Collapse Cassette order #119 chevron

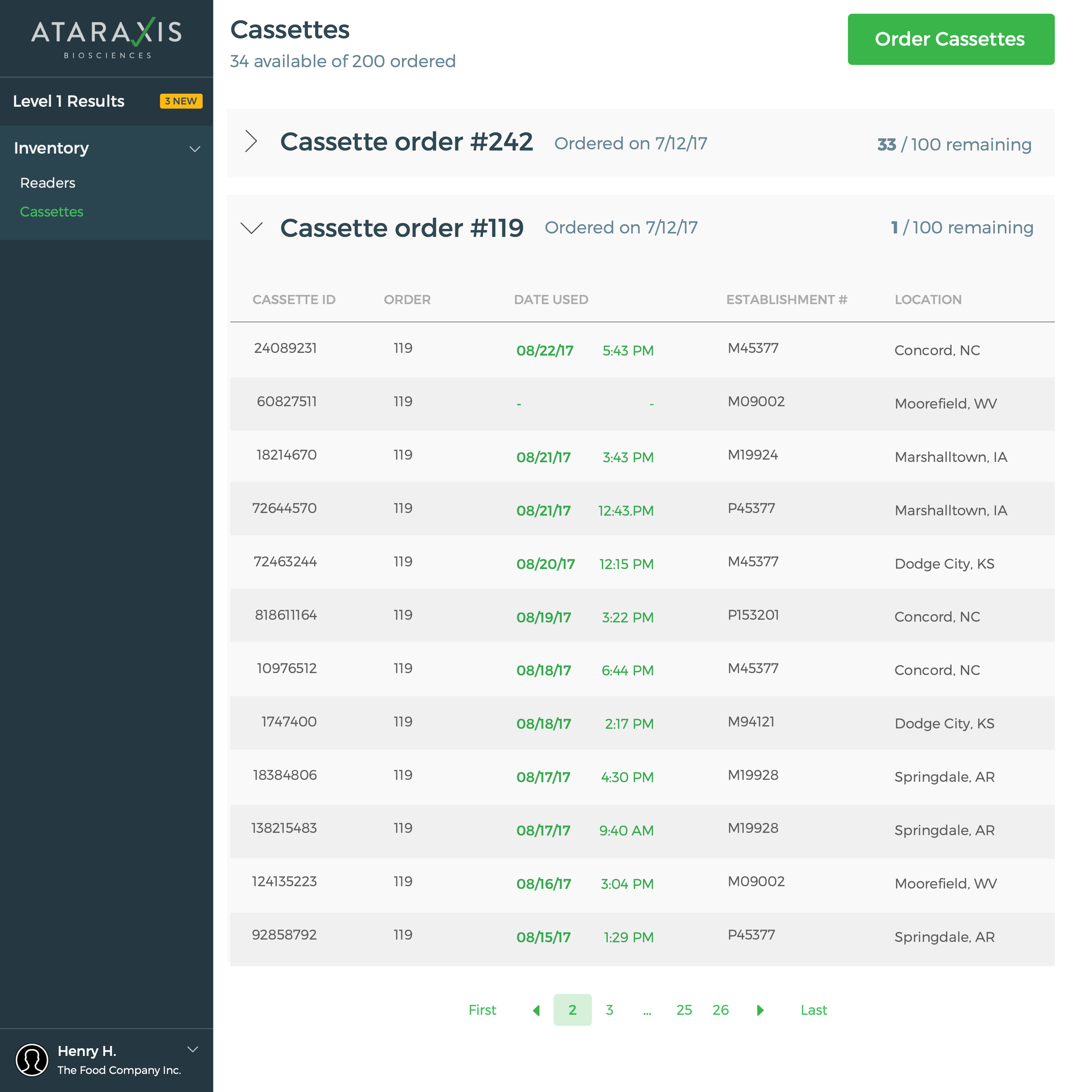point(251,228)
